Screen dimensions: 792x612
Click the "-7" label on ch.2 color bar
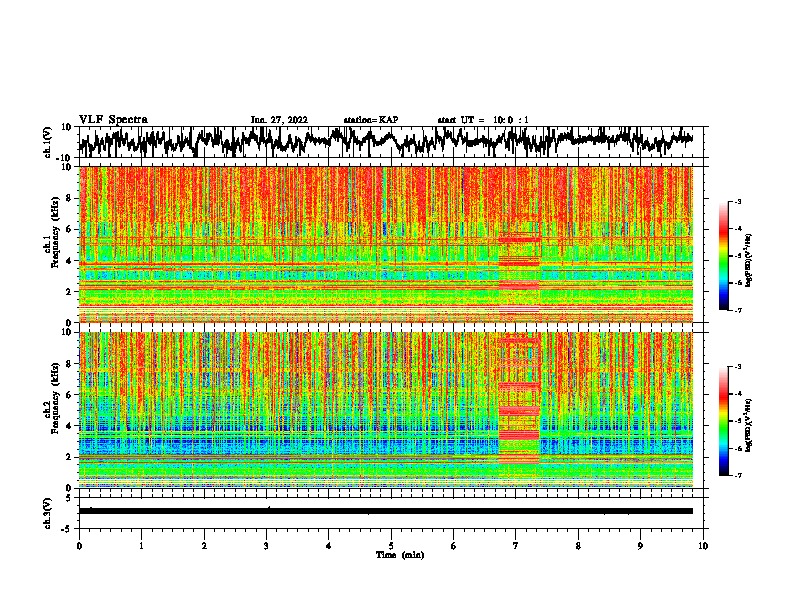[738, 475]
